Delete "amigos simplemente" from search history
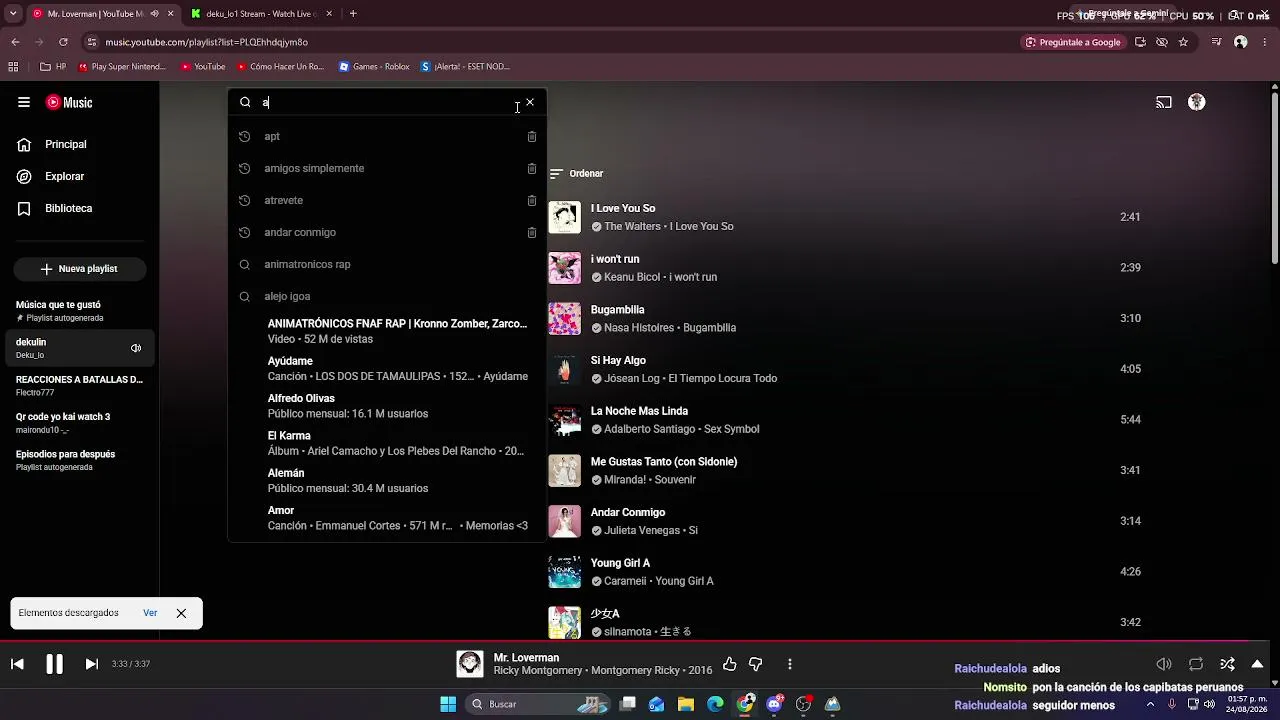1280x720 pixels. (532, 168)
